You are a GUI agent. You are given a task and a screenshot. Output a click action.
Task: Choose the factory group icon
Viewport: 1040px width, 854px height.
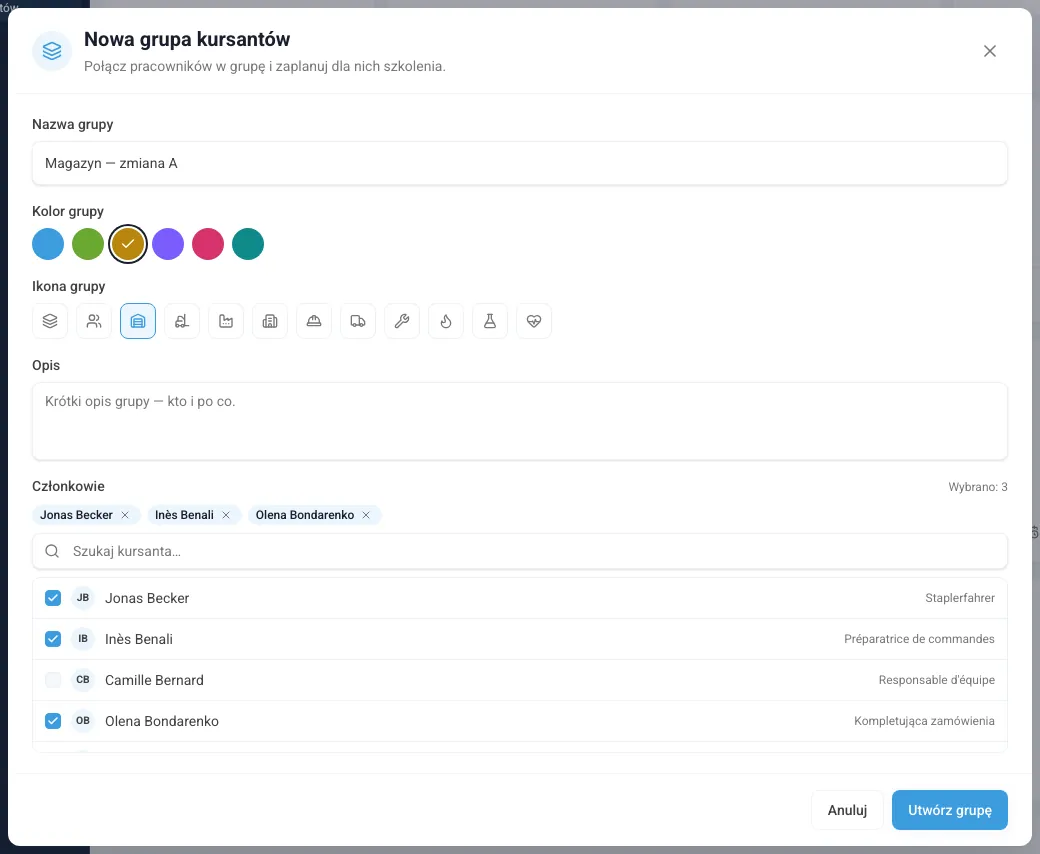tap(226, 321)
